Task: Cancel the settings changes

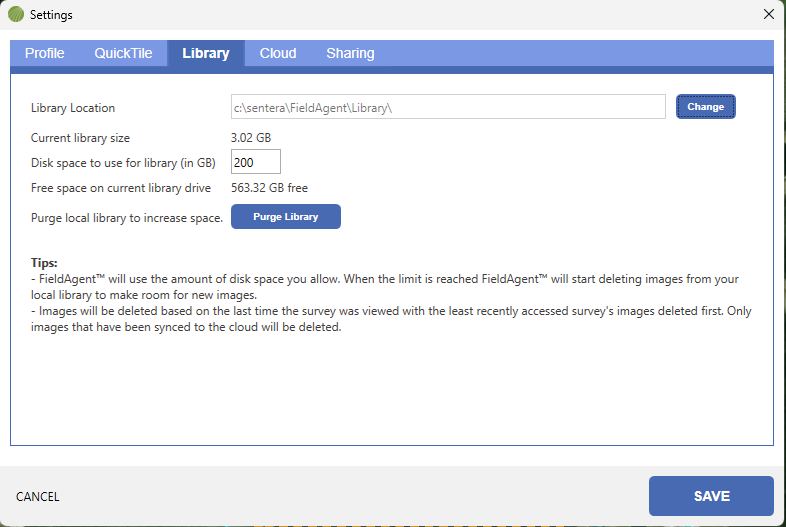Action: coord(38,497)
